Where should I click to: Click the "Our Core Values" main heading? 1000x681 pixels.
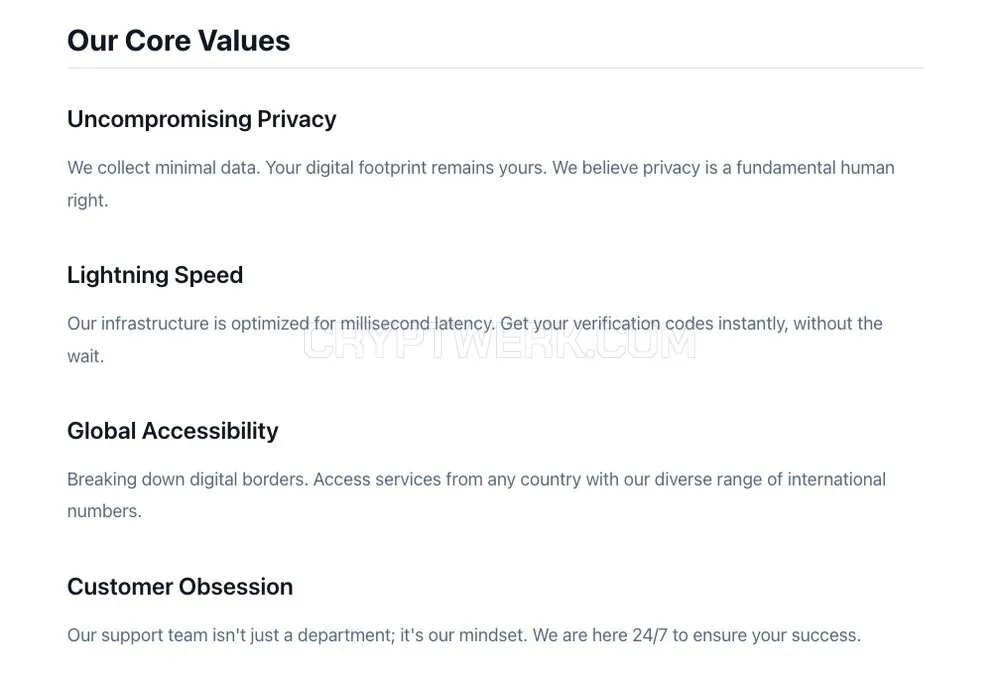(x=179, y=41)
